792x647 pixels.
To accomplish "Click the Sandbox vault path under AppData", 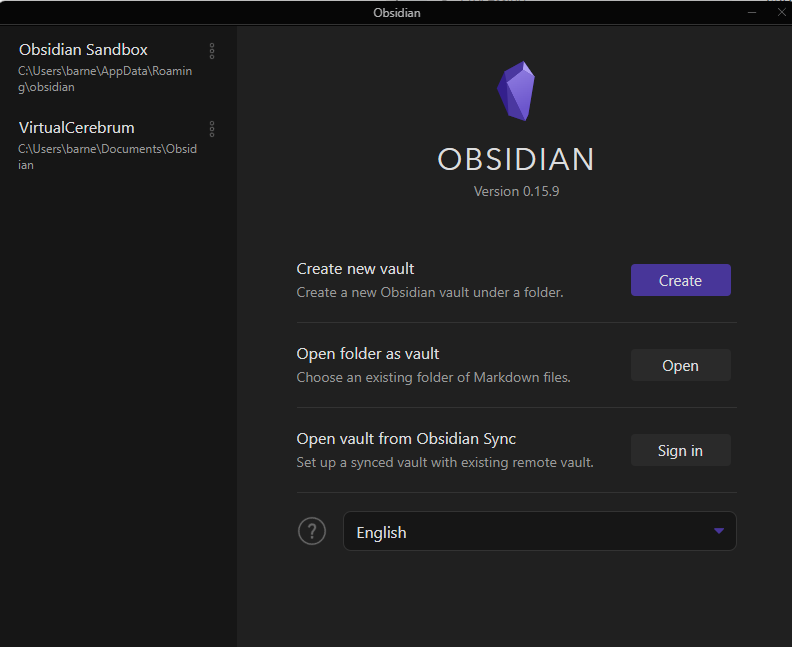I will tap(105, 79).
